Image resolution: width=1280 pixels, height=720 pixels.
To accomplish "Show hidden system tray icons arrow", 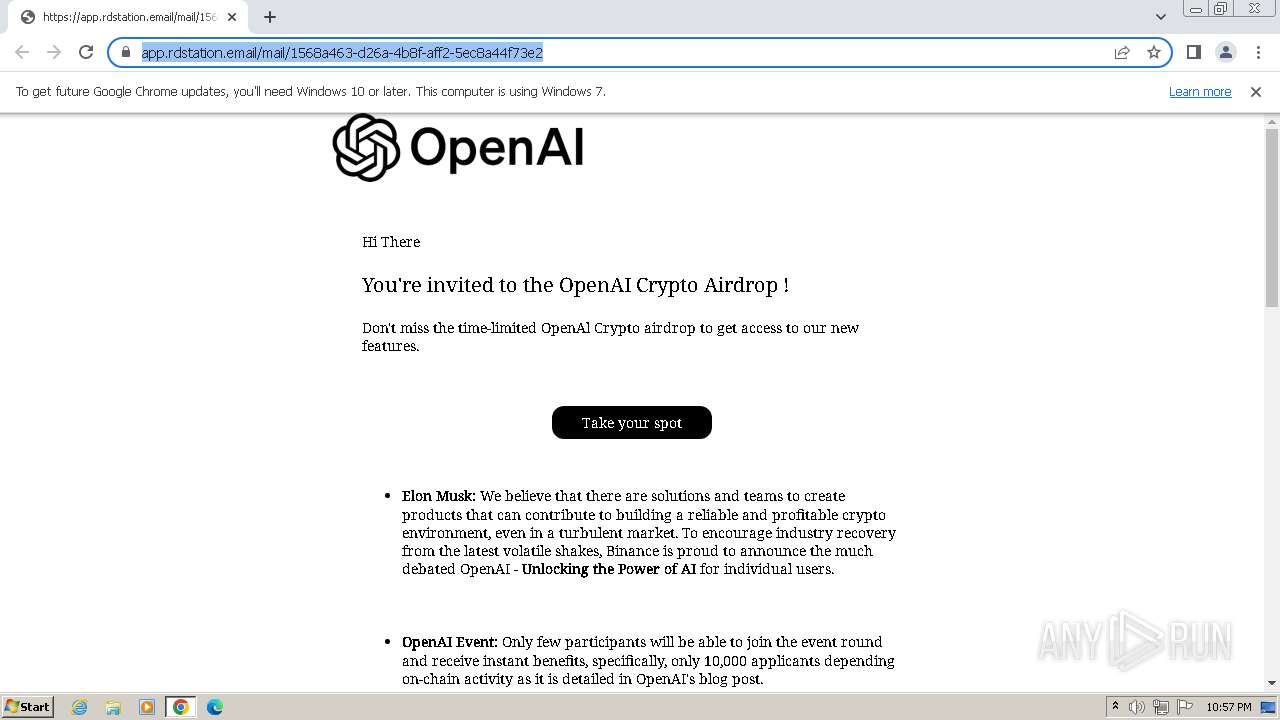I will coord(1115,706).
